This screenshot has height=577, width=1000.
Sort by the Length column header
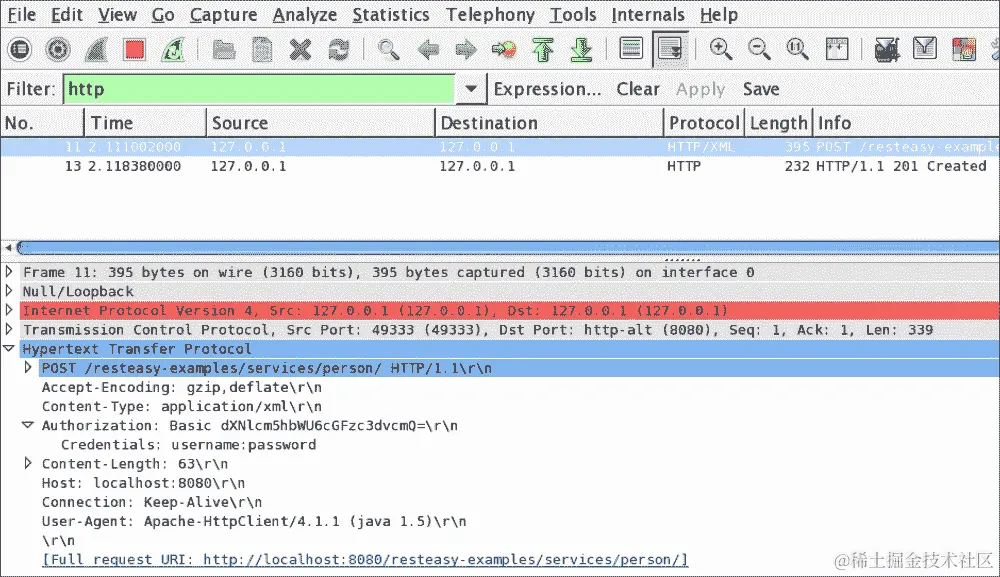pos(779,122)
